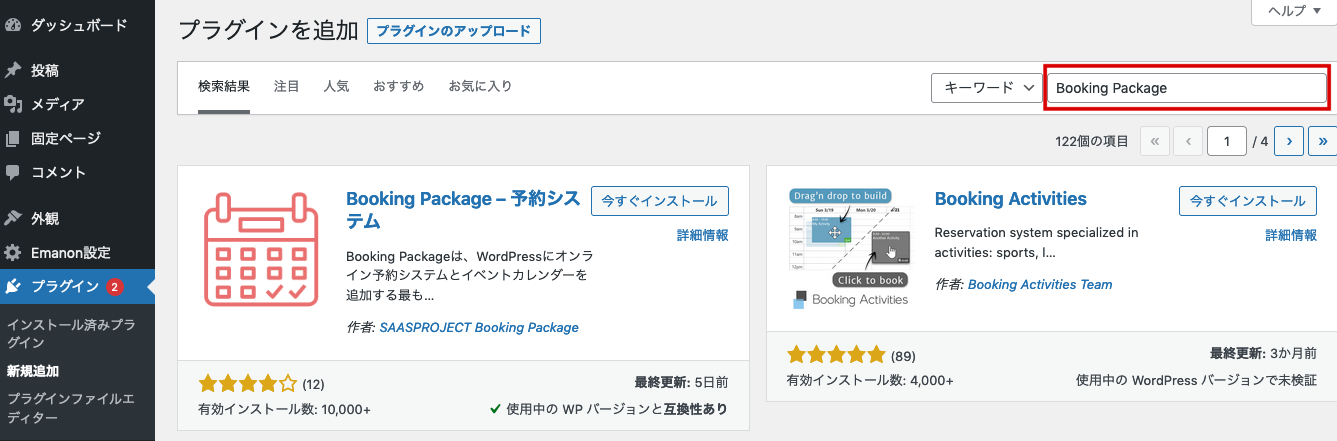
Task: Click the Booking Activities plugin thumbnail
Action: (x=850, y=247)
